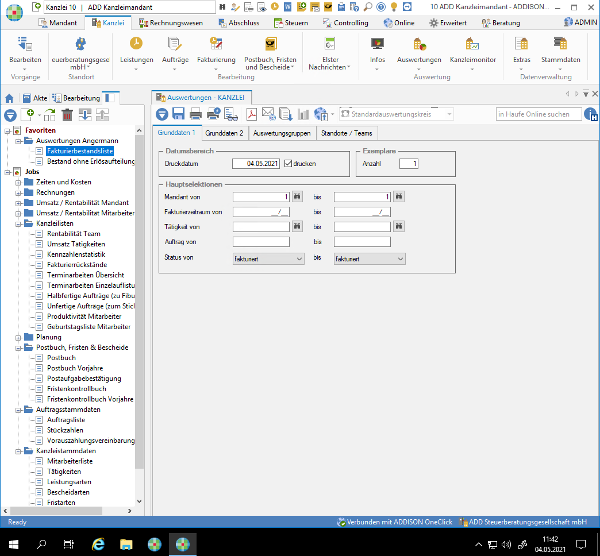Select Postbuch Vorjahre entry
Image resolution: width=600 pixels, height=556 pixels.
tap(75, 368)
